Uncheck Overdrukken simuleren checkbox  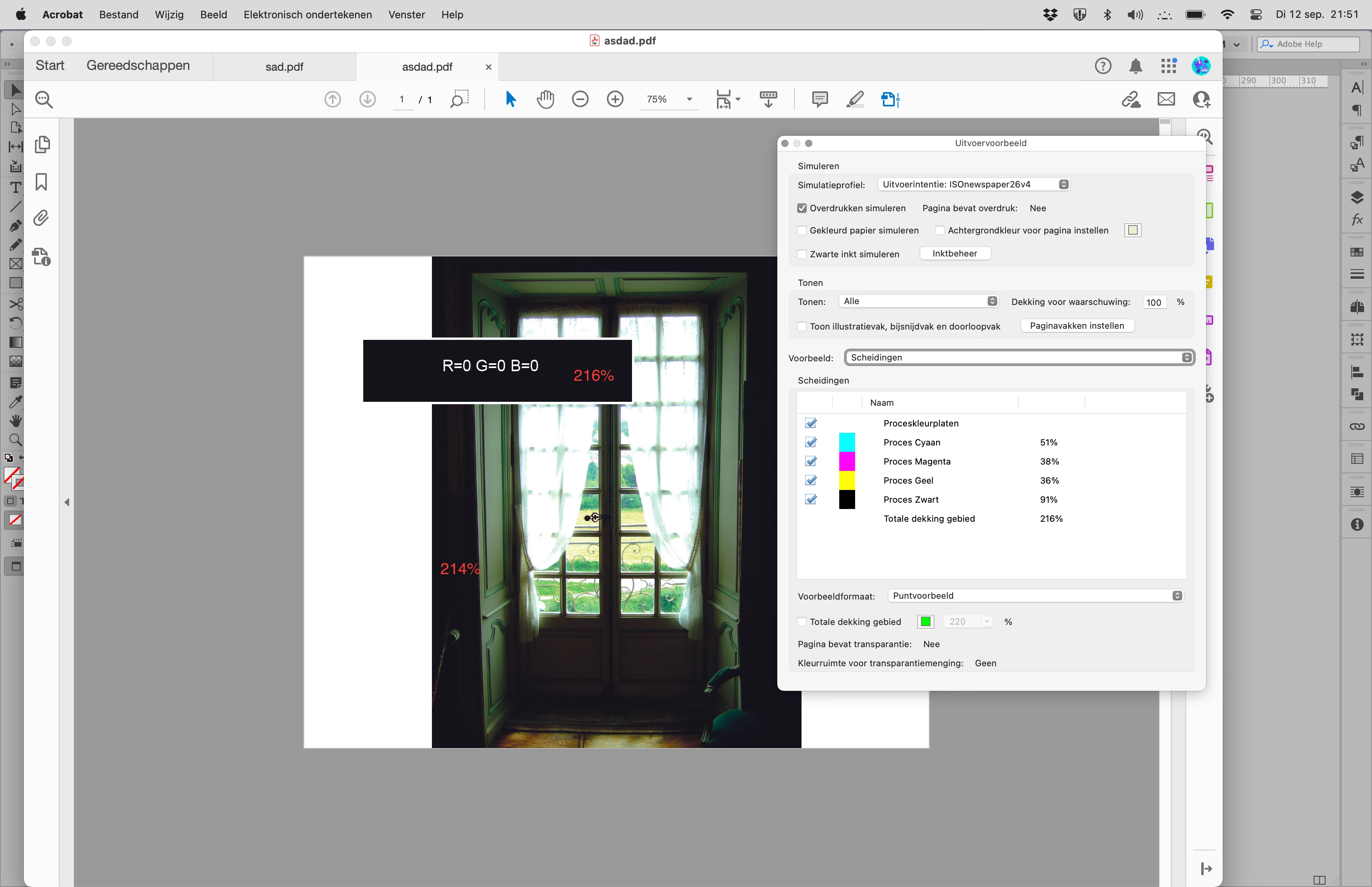tap(802, 208)
